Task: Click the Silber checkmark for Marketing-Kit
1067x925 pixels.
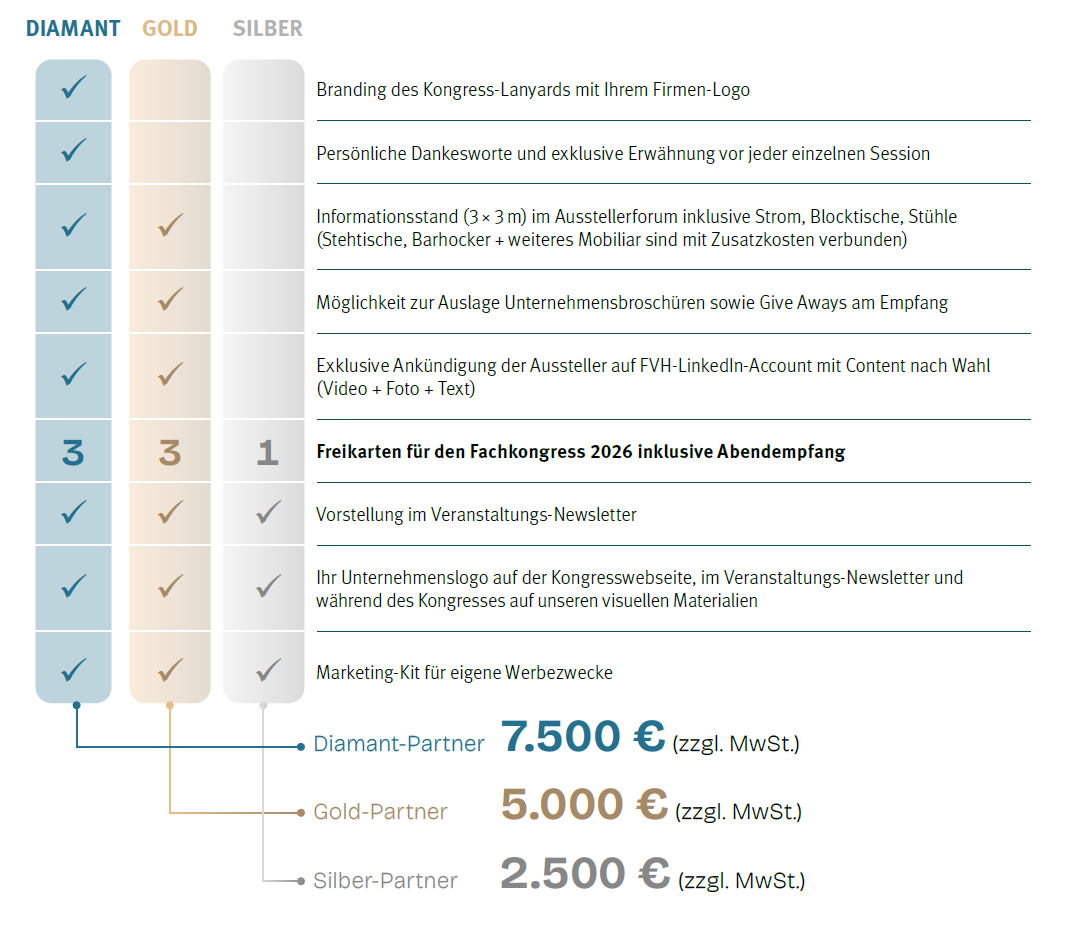Action: click(x=267, y=669)
